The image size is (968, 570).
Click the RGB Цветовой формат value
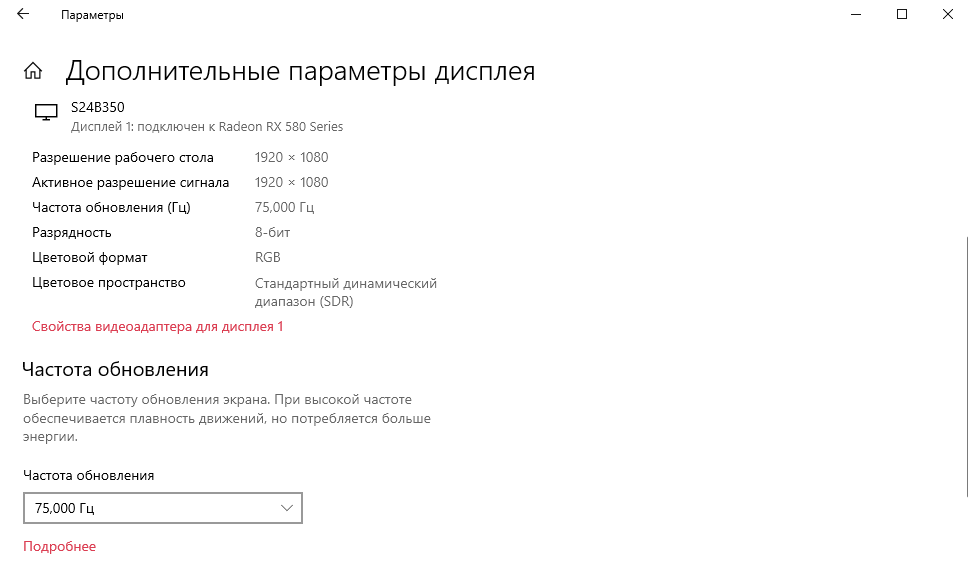(x=267, y=258)
